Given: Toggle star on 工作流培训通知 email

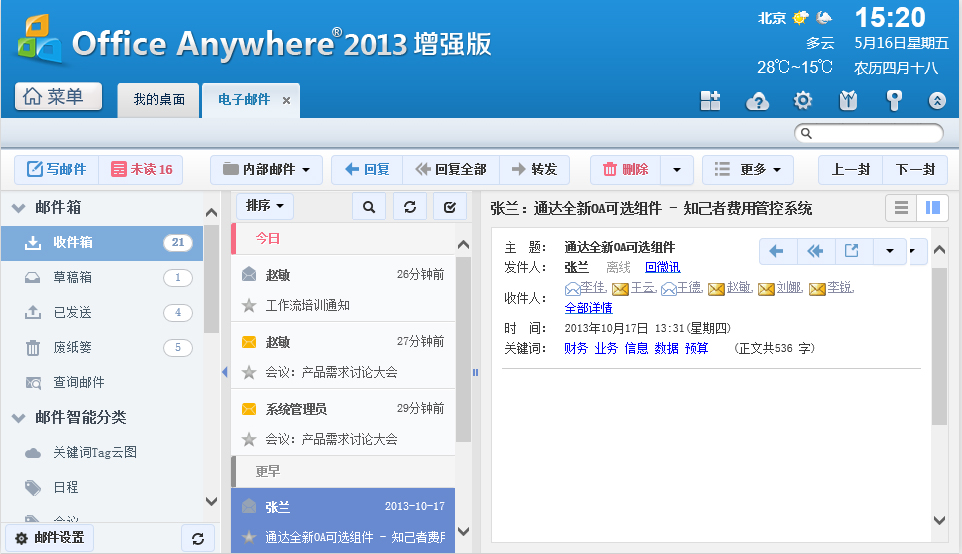Looking at the screenshot, I should (249, 305).
